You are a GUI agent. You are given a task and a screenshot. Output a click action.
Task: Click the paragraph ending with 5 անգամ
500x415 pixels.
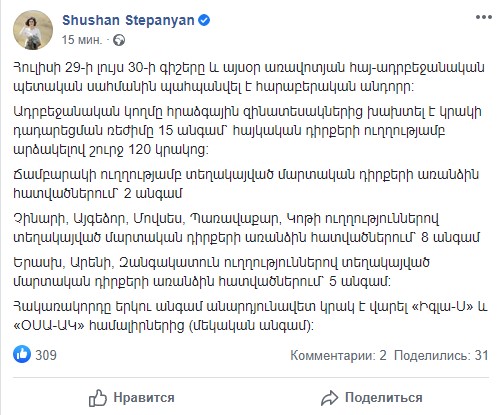click(x=221, y=272)
